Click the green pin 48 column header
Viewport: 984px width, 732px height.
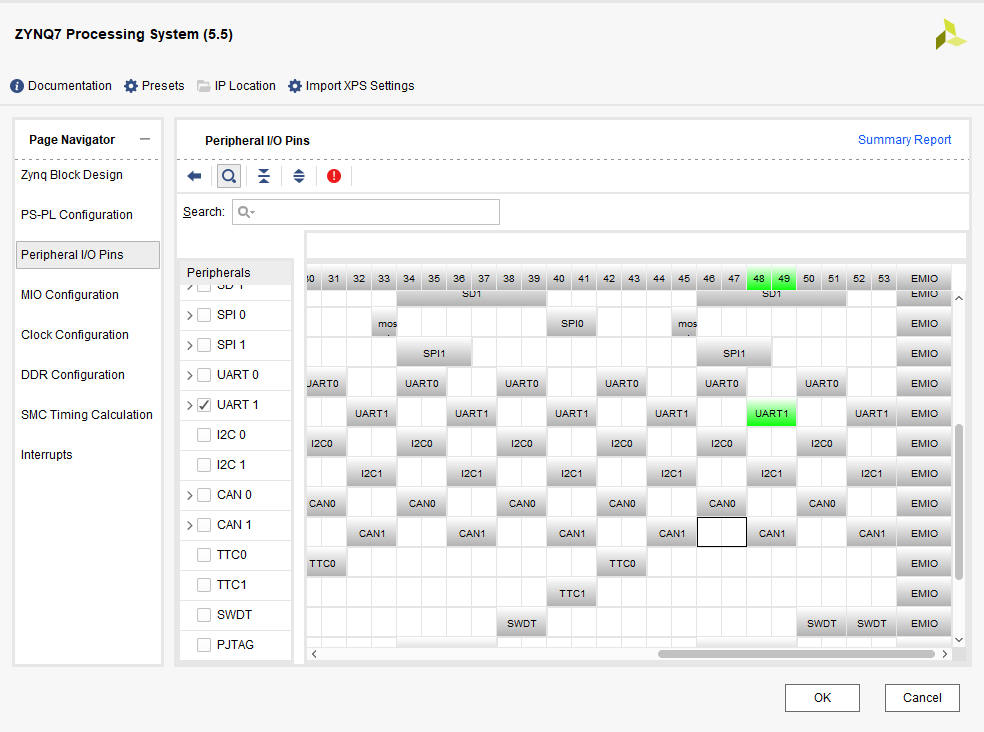click(x=759, y=278)
